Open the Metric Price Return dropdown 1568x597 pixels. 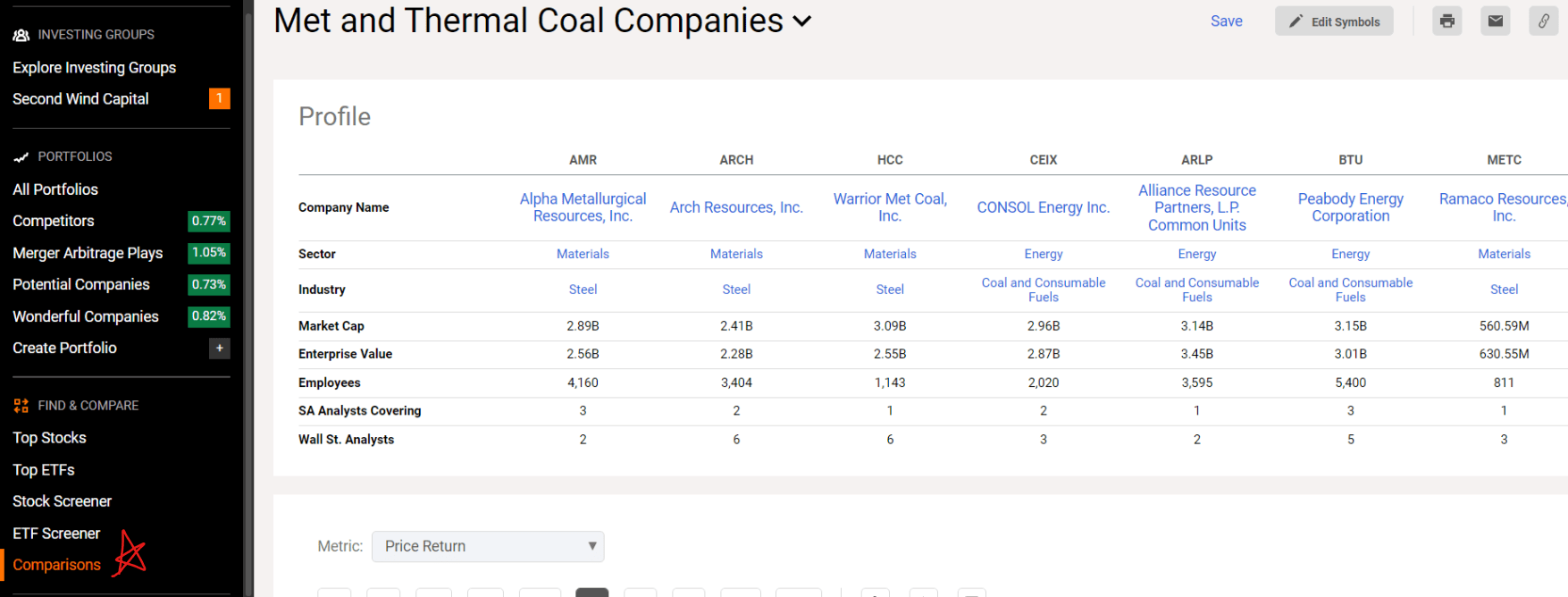coord(488,546)
